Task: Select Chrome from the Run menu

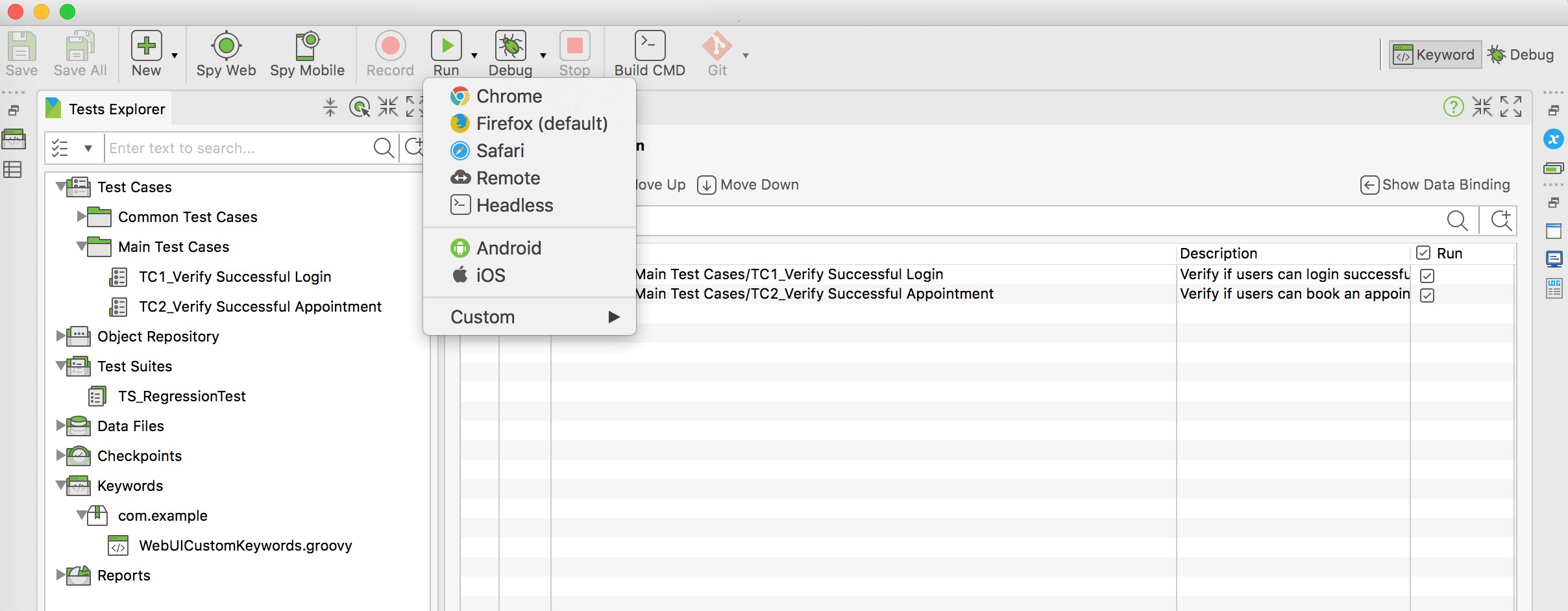Action: 509,96
